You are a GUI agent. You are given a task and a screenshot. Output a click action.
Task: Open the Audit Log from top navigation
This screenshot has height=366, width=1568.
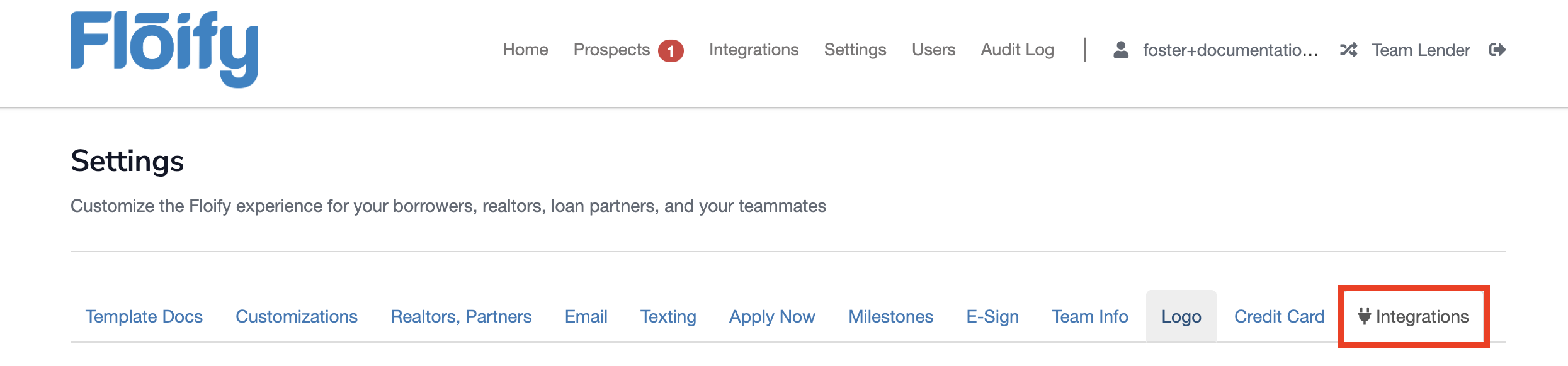click(x=1017, y=49)
